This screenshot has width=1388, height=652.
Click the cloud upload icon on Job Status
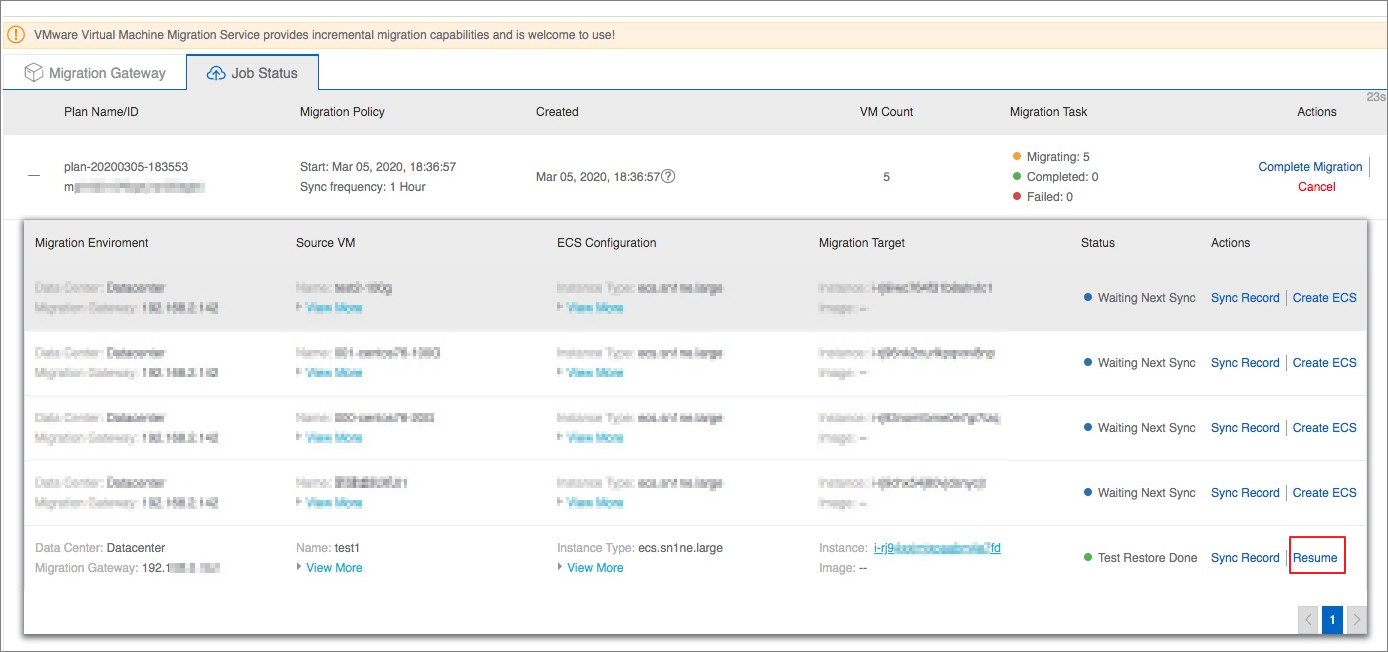click(x=216, y=73)
